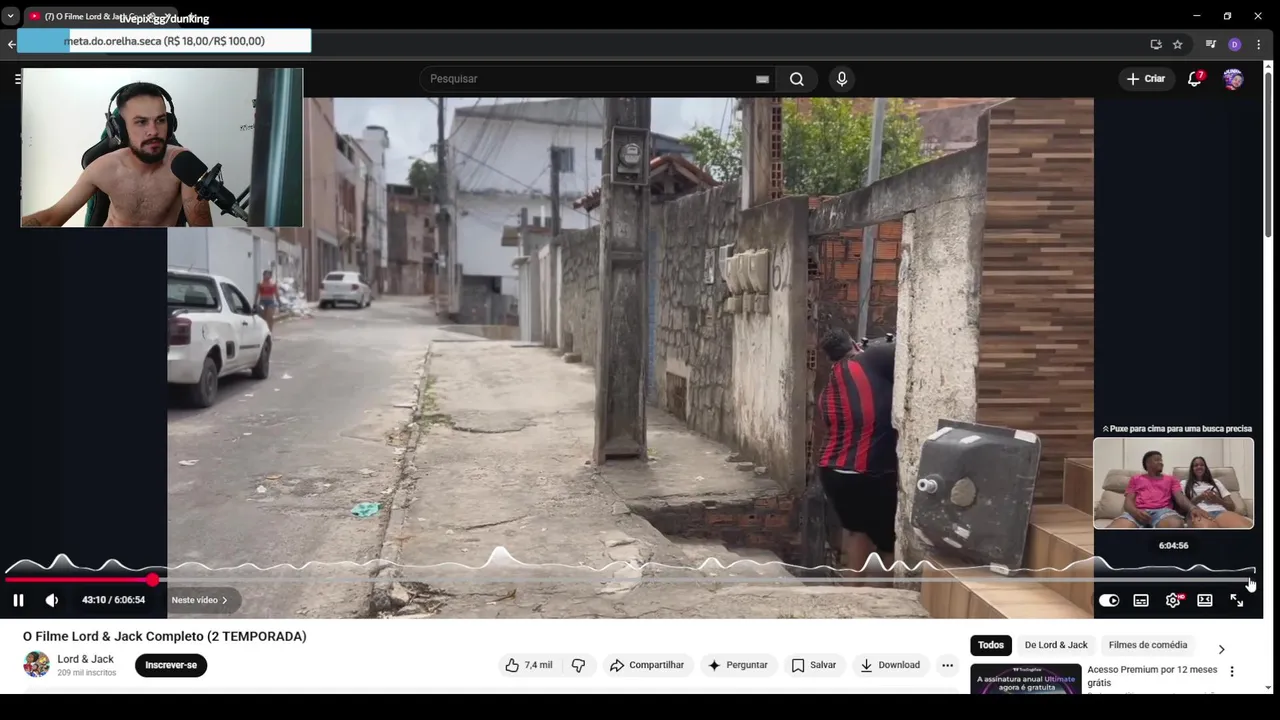Click the 'Puxe para cima para uma busca precisa' hint
This screenshot has width=1280, height=720.
click(x=1177, y=428)
